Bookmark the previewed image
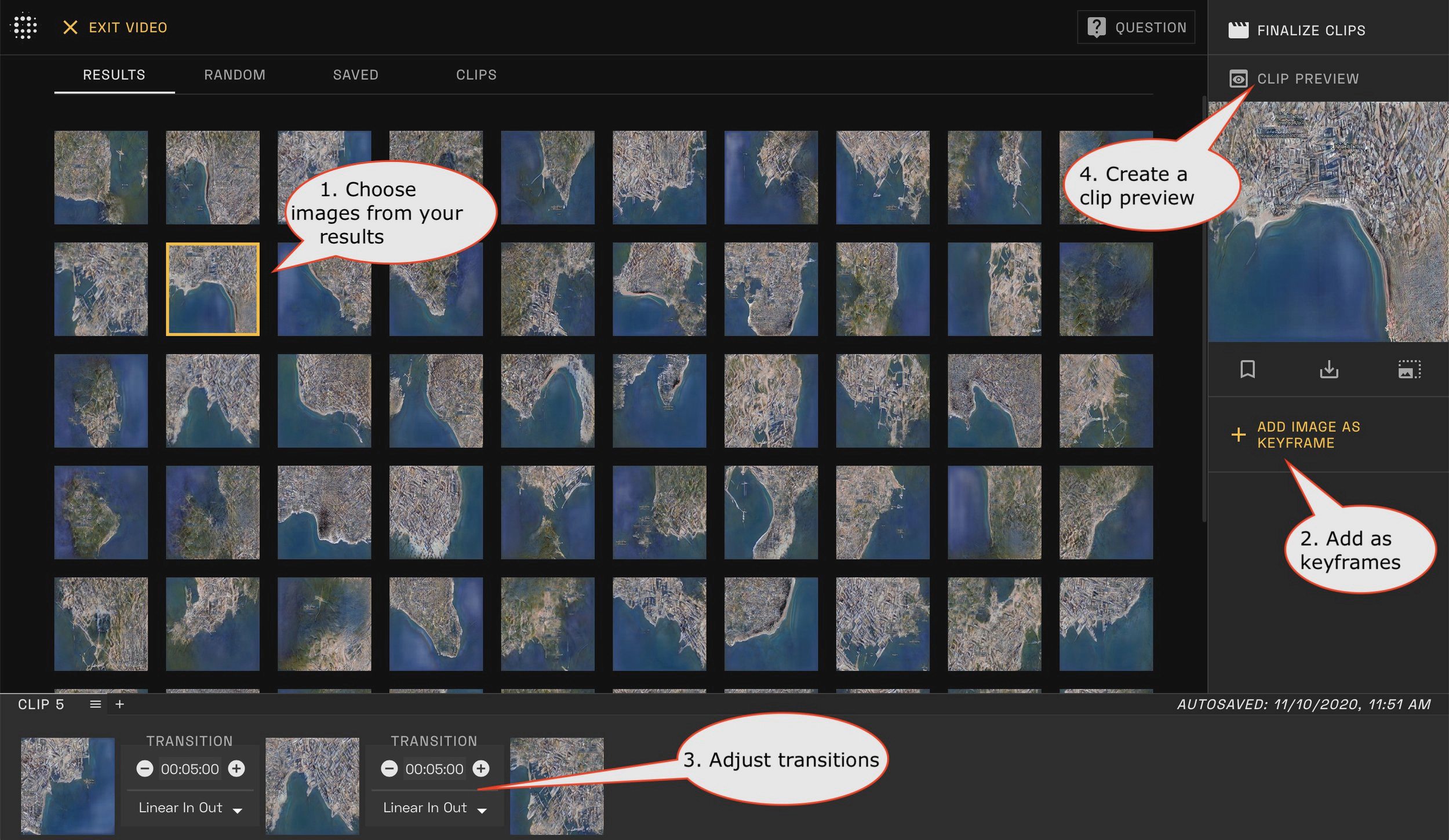The image size is (1449, 840). [1247, 370]
